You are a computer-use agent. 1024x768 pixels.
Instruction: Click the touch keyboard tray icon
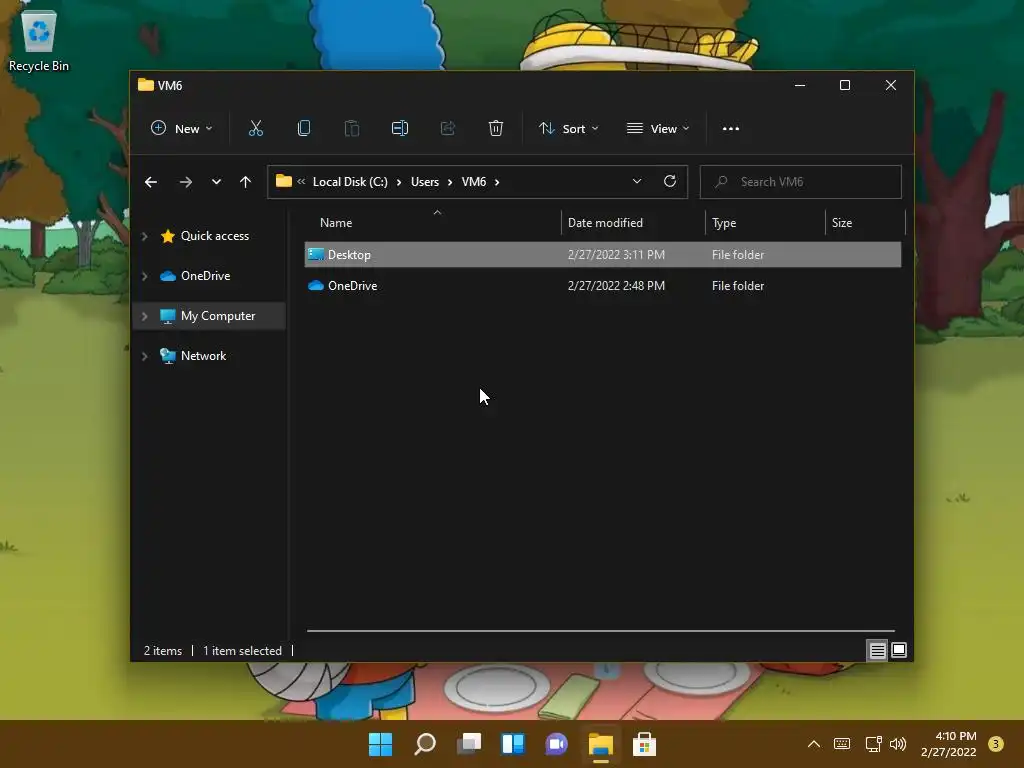(x=842, y=744)
